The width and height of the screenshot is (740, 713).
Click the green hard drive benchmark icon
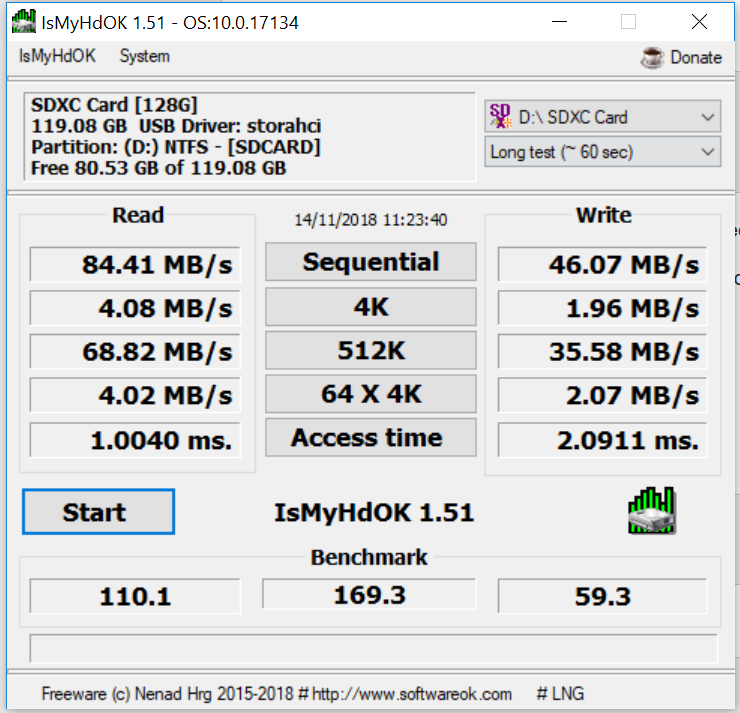click(652, 511)
